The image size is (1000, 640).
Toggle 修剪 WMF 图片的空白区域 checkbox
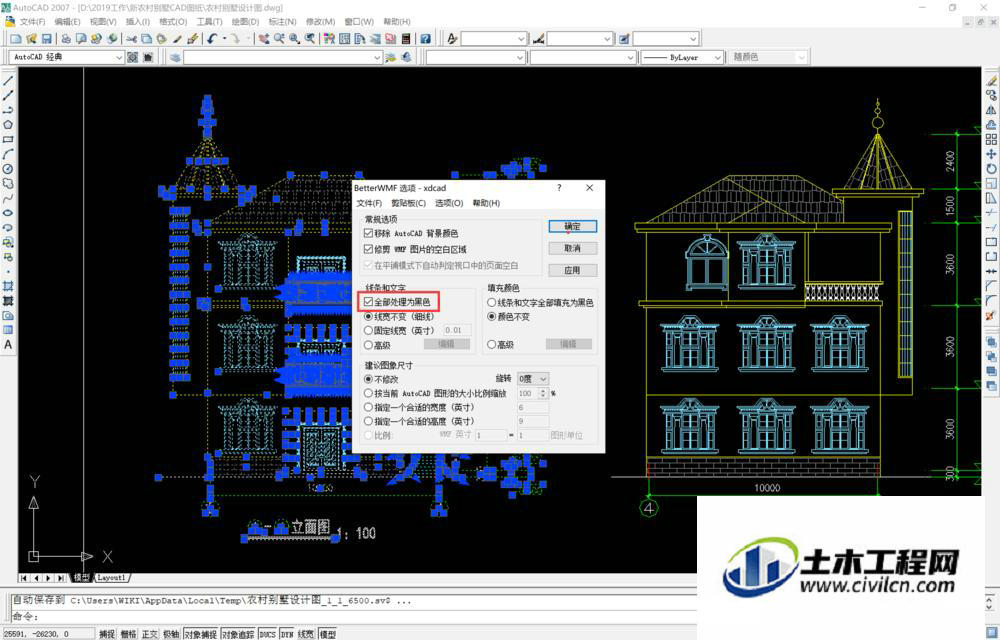369,249
